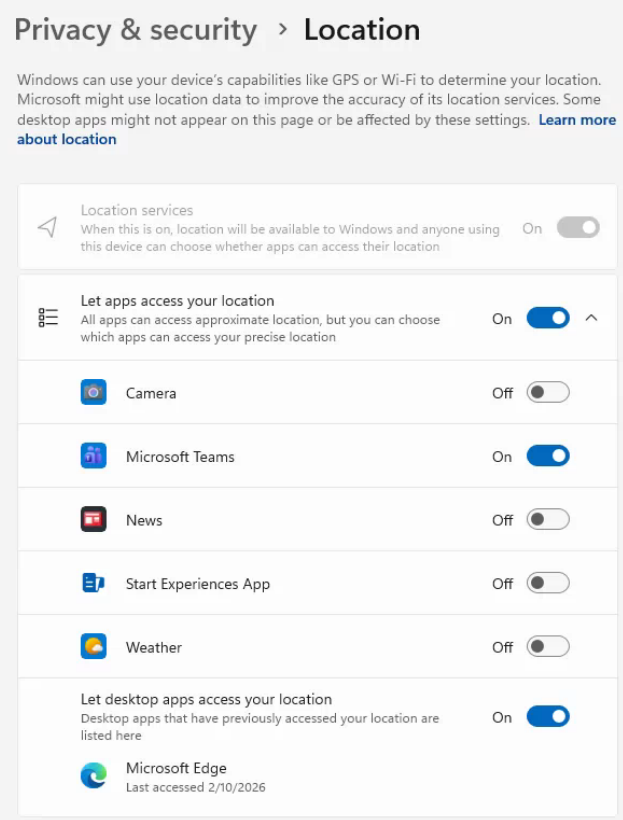Enable location access for Camera
The height and width of the screenshot is (820, 623).
[x=547, y=393]
